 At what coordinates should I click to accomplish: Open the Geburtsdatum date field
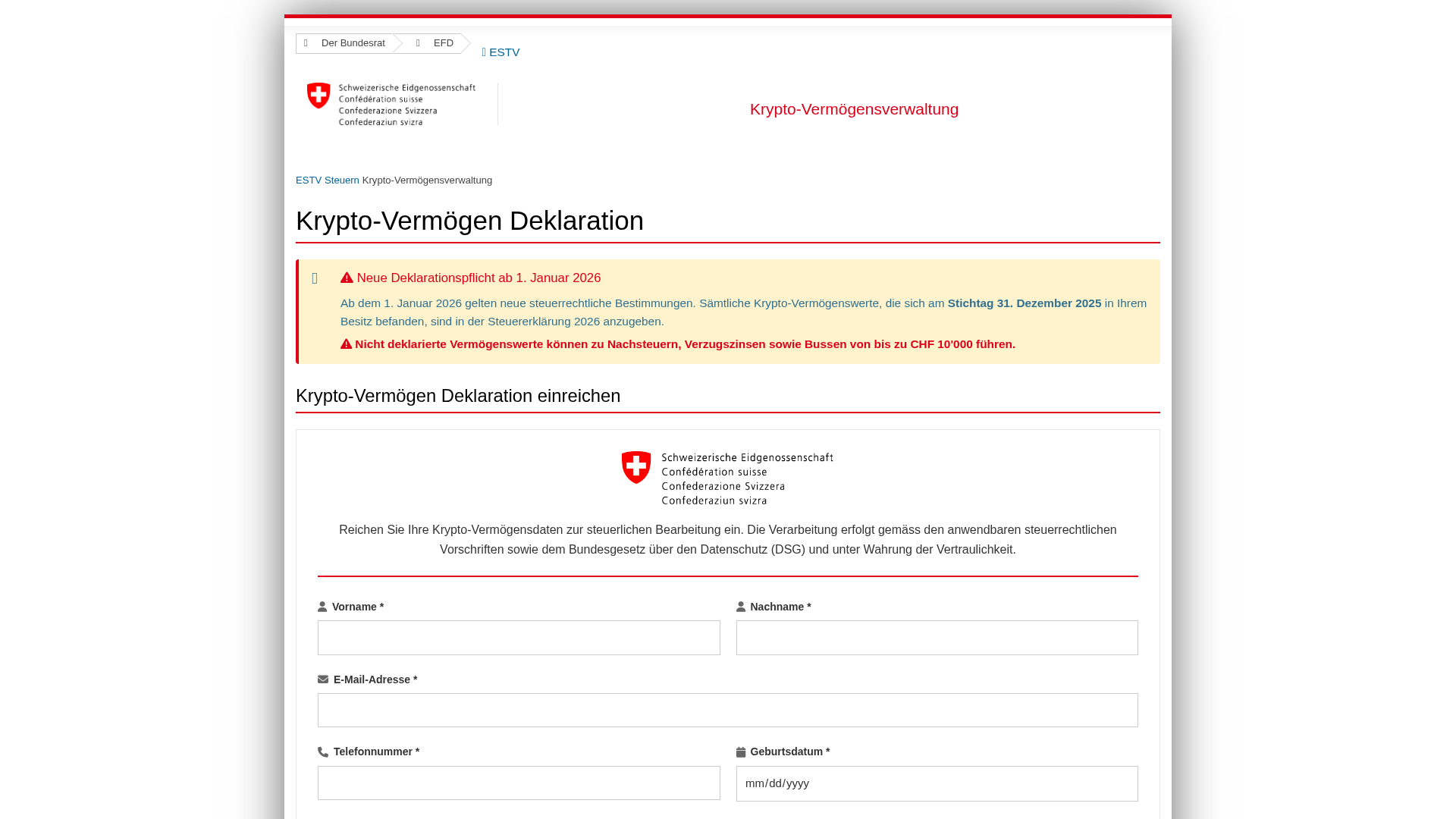click(x=937, y=783)
